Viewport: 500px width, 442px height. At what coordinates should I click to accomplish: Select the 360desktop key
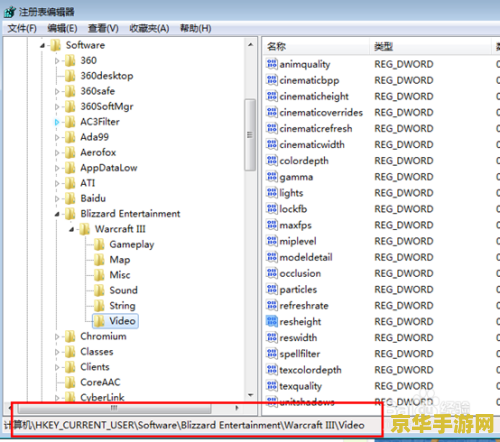[107, 76]
